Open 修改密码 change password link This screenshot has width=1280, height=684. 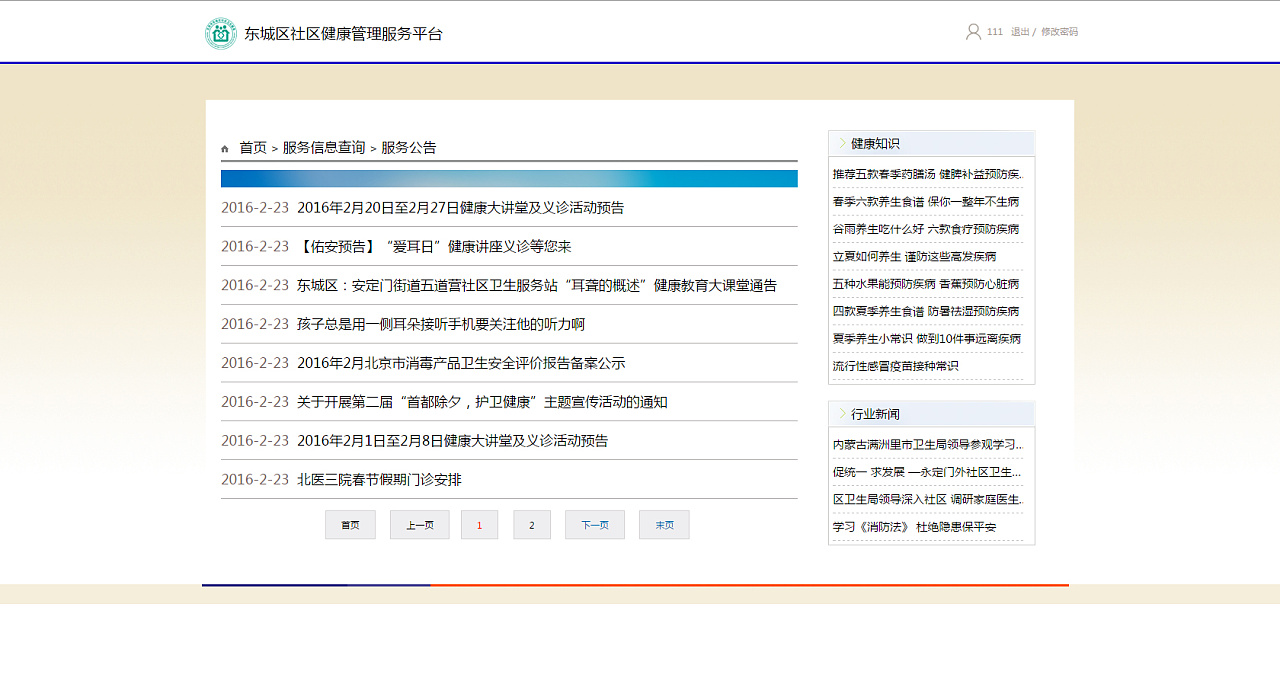(x=1059, y=32)
